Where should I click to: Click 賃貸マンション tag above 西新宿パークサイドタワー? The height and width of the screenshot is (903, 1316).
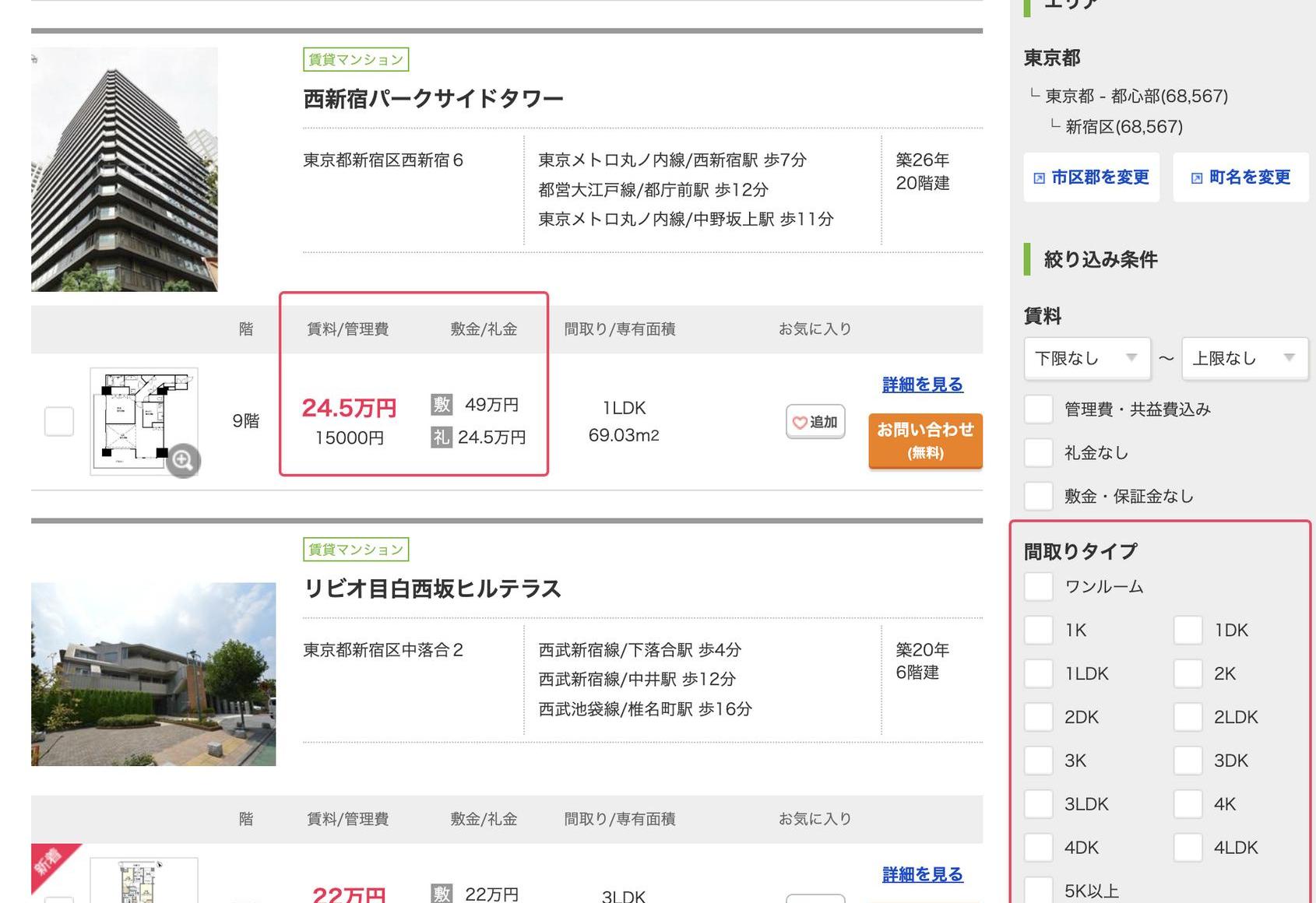click(356, 59)
